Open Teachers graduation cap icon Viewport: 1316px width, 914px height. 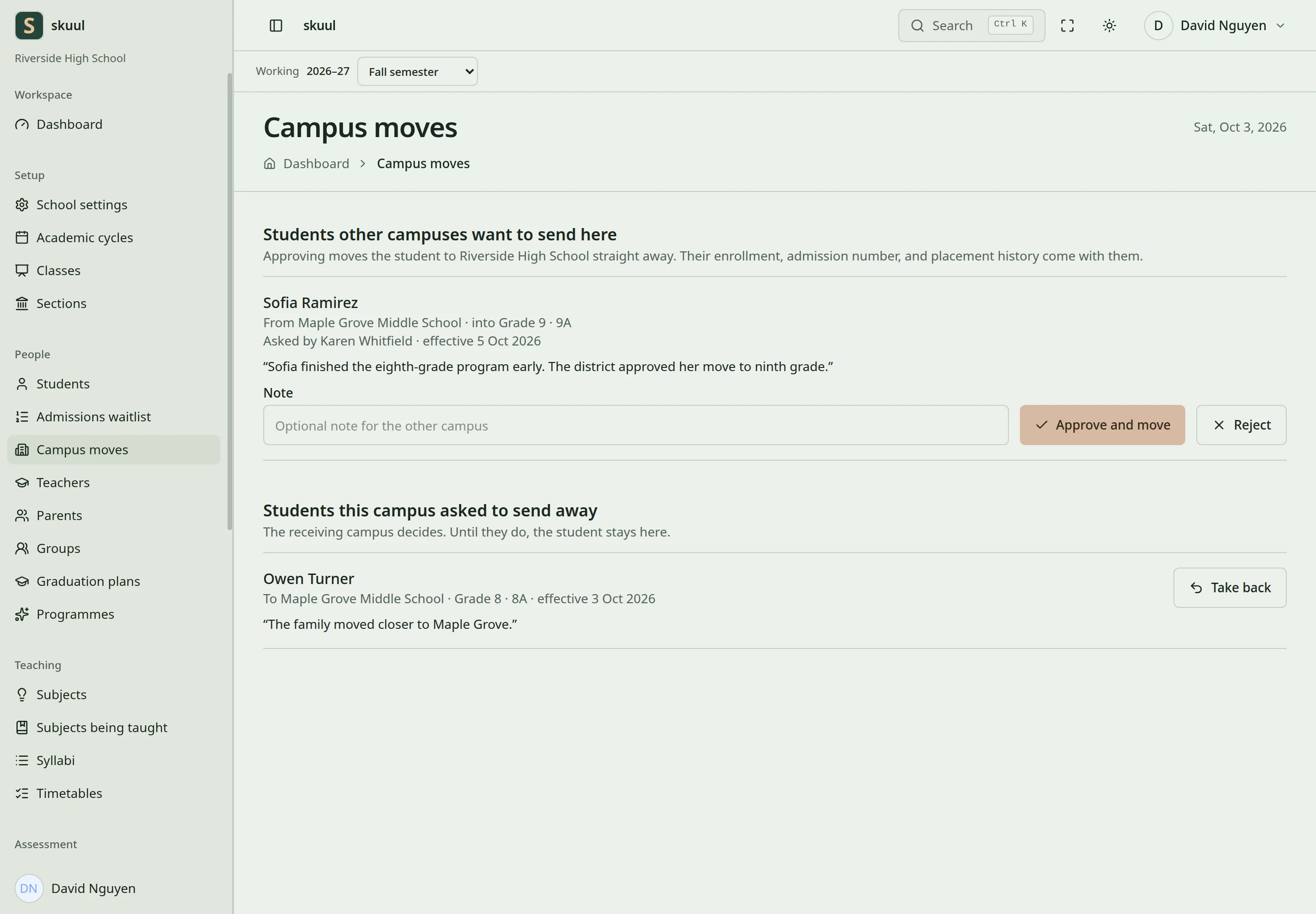pos(22,483)
